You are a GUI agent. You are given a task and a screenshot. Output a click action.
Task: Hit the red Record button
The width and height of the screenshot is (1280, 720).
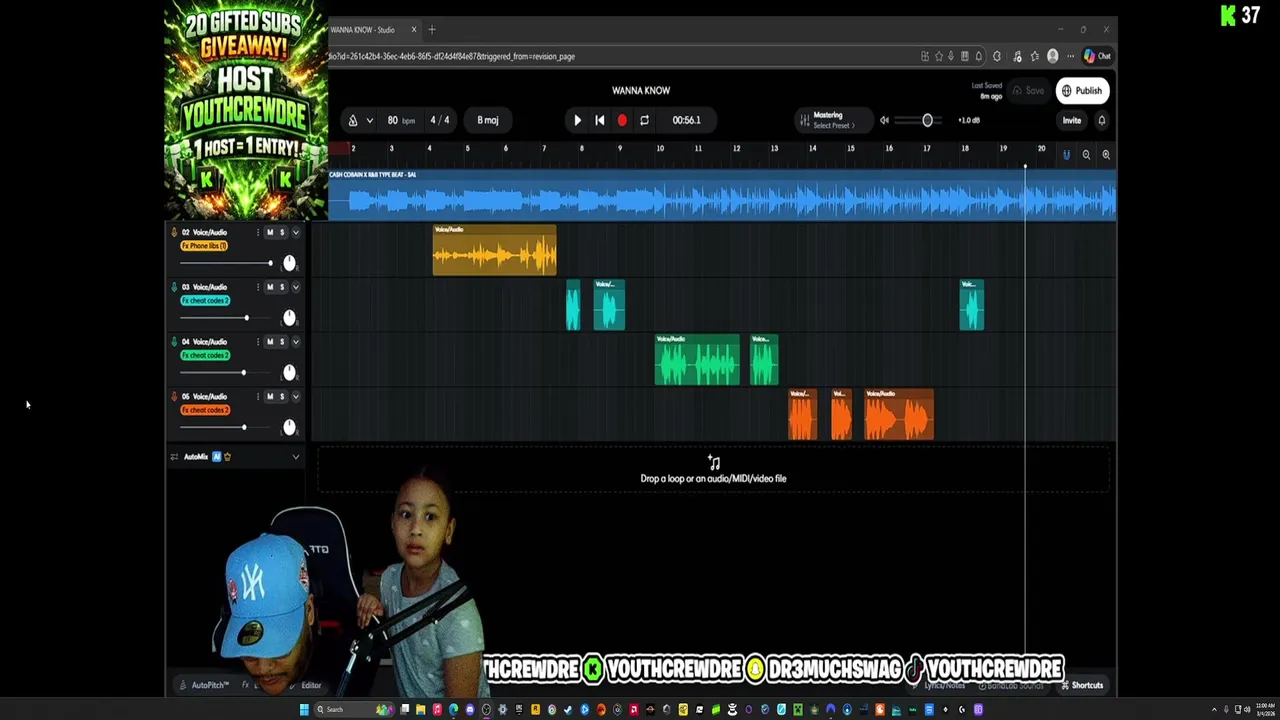(622, 120)
